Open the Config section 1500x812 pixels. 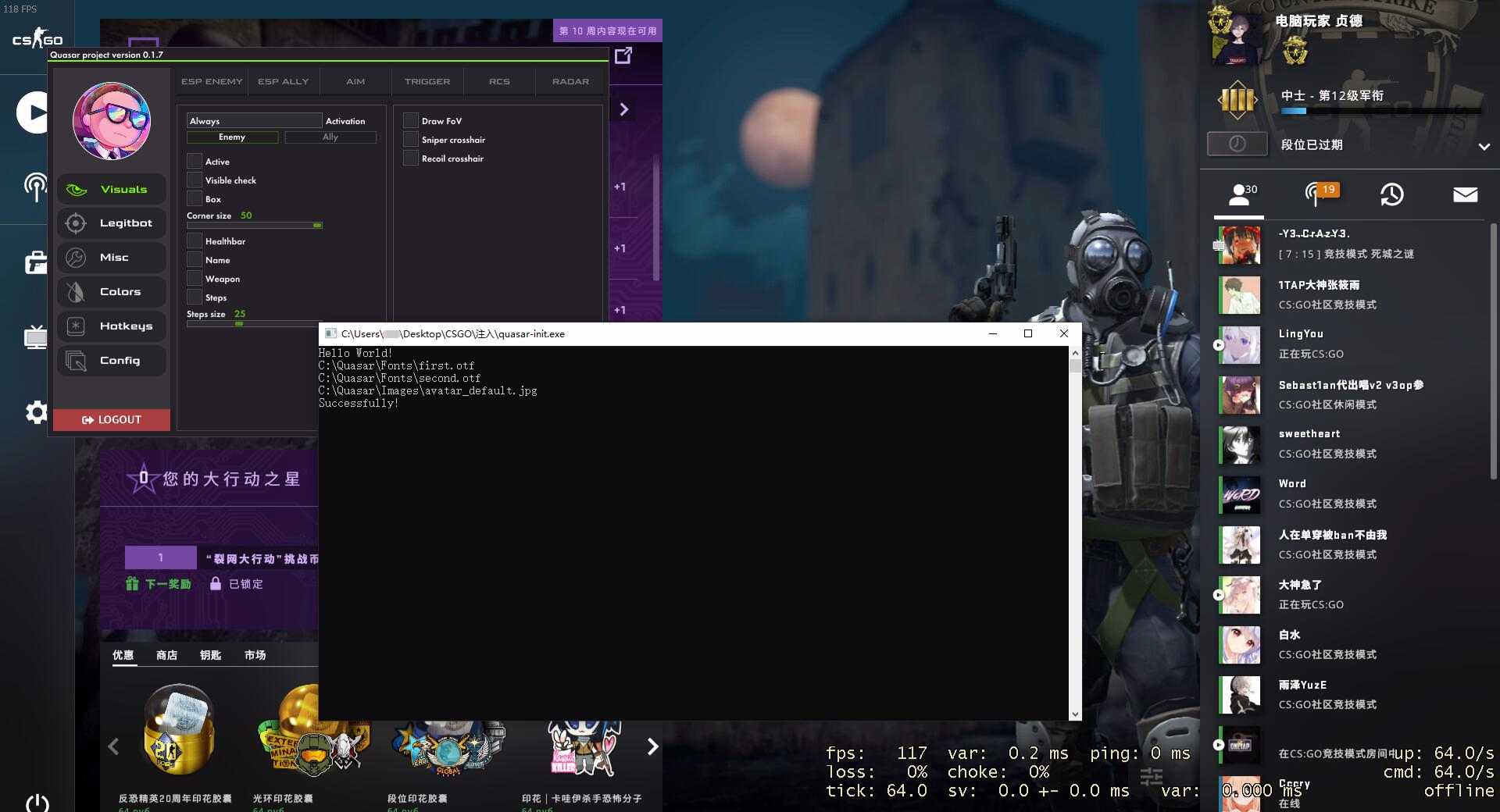[112, 361]
